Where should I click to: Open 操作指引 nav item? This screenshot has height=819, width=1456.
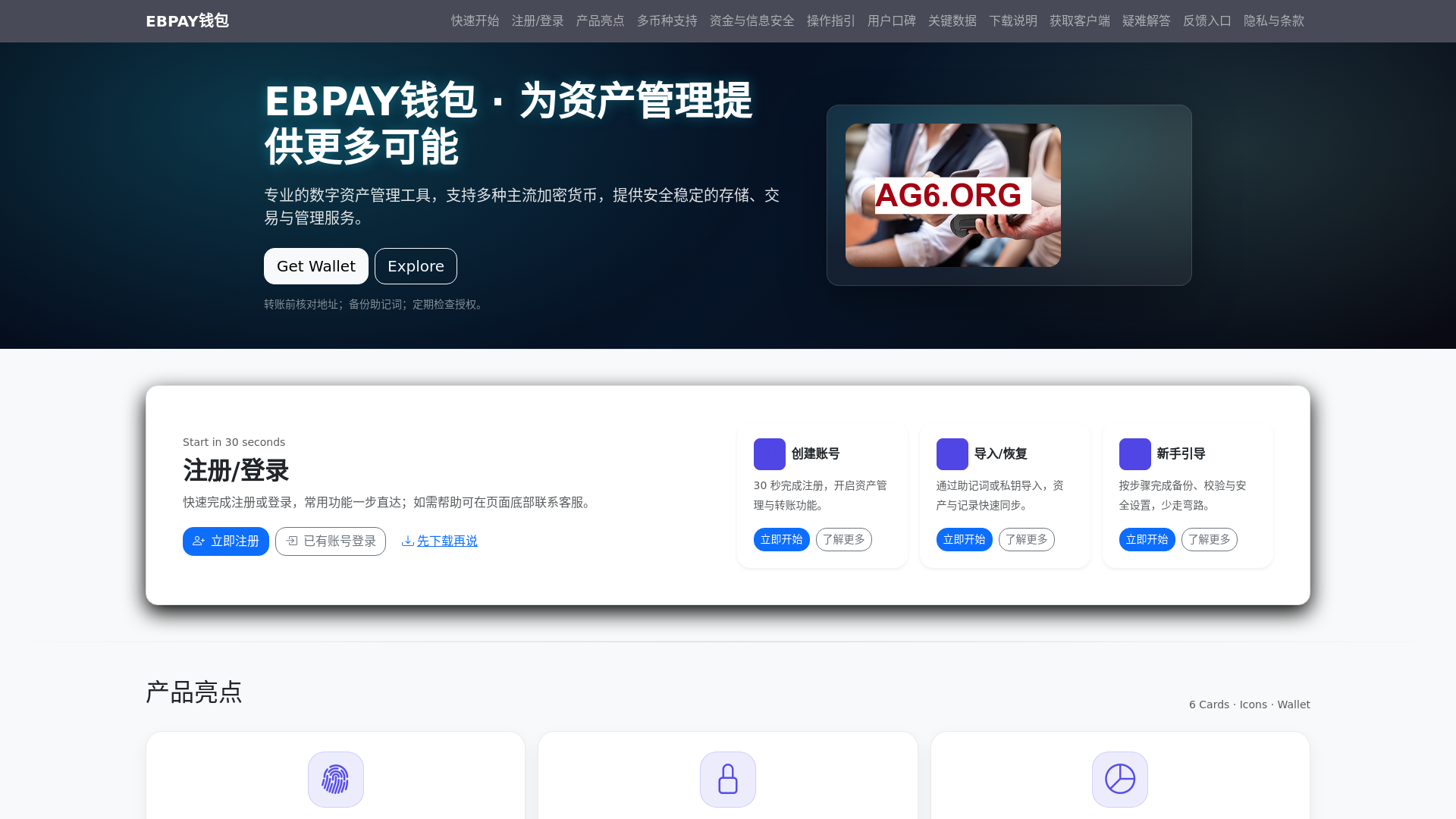(x=831, y=21)
